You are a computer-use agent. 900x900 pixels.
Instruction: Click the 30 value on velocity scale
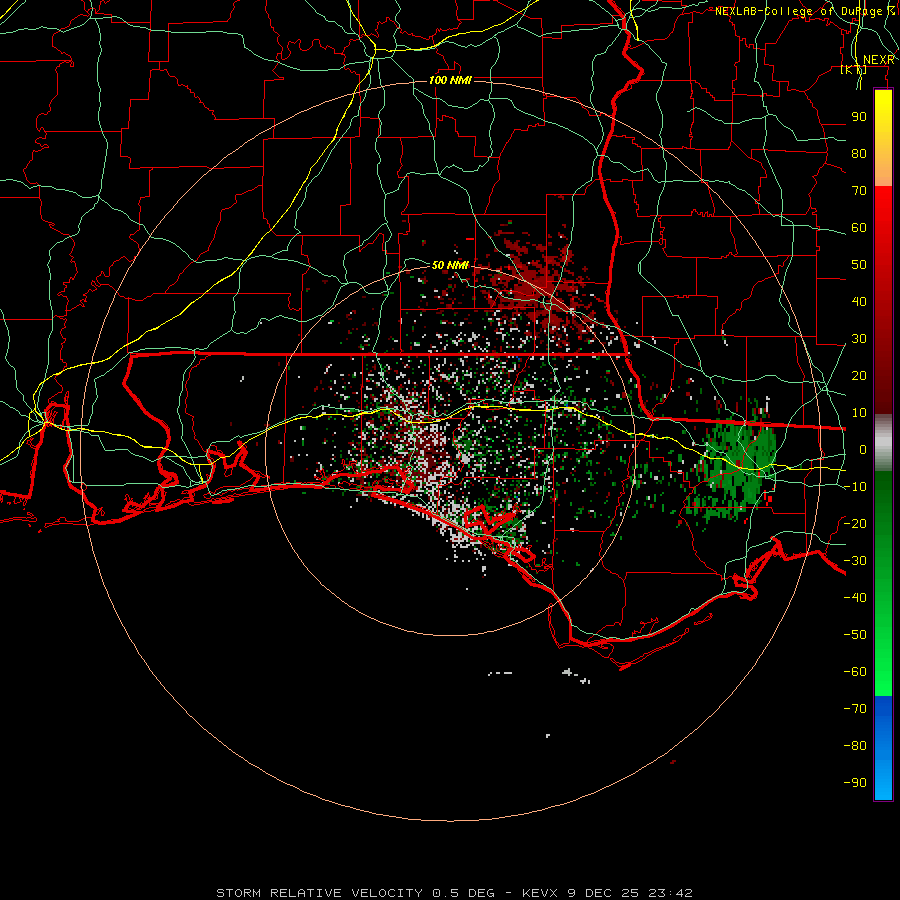(859, 339)
